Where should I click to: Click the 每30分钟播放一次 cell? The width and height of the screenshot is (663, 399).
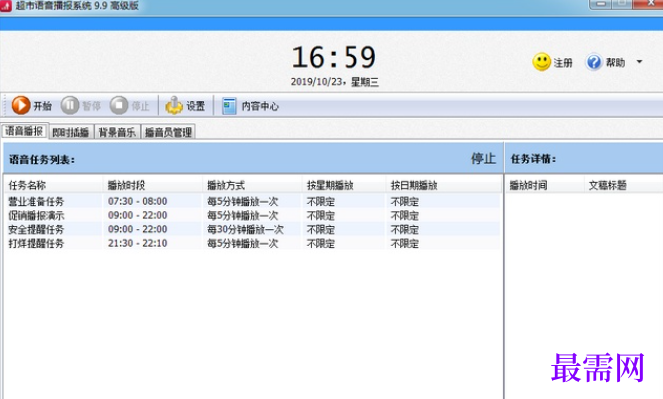point(245,230)
